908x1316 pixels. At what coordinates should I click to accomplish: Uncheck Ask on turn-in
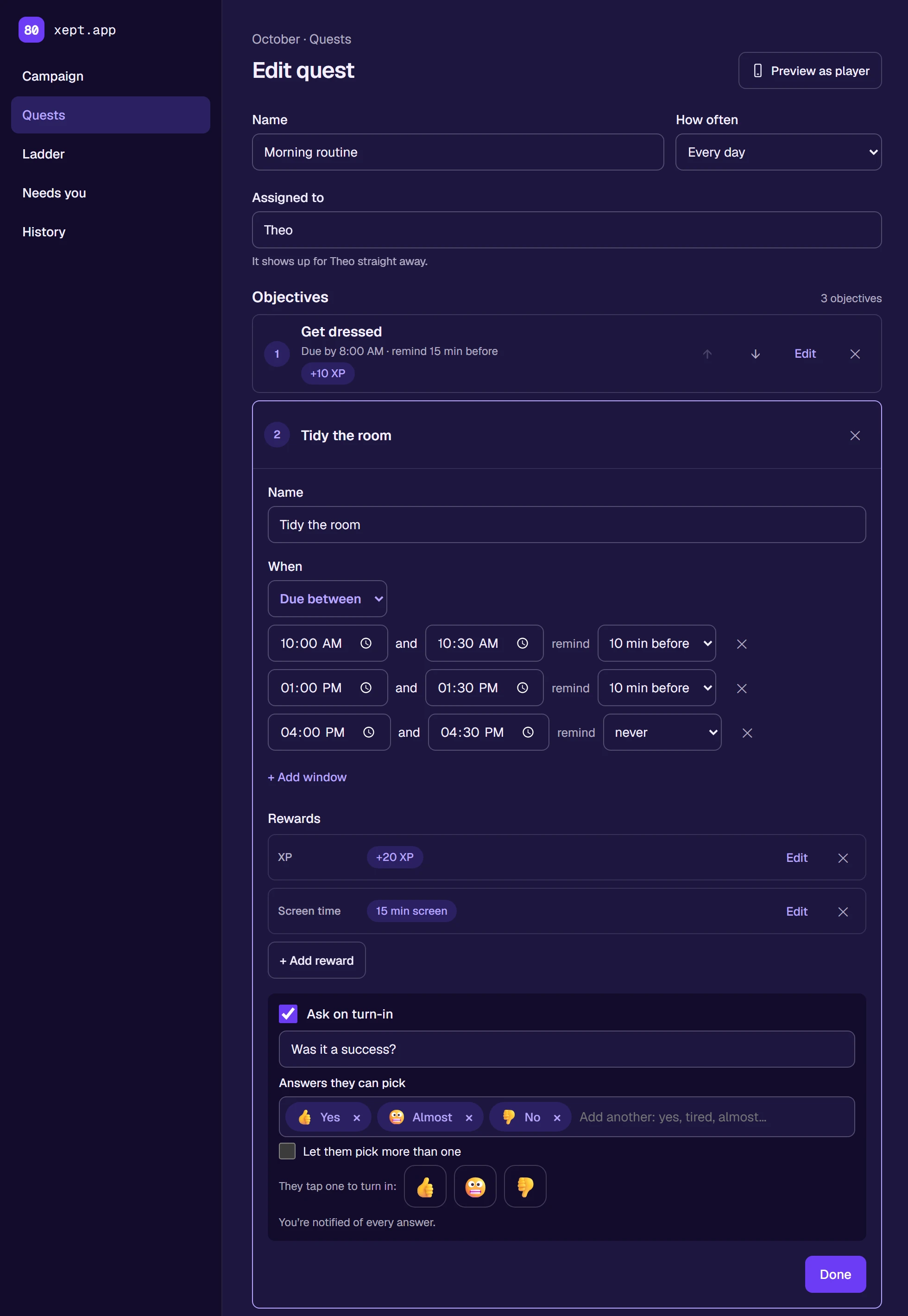(x=288, y=1013)
